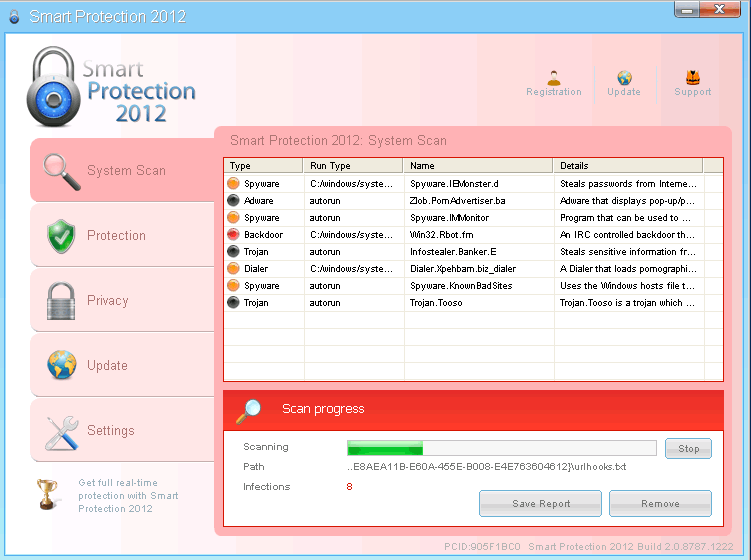Open Support via the lifebuoy icon
751x560 pixels.
pyautogui.click(x=692, y=77)
